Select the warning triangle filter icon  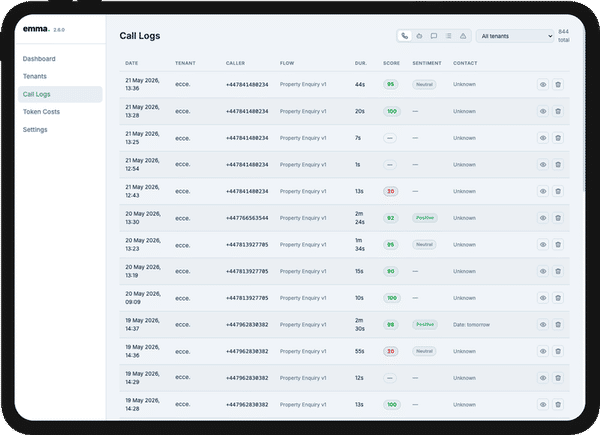[x=463, y=36]
